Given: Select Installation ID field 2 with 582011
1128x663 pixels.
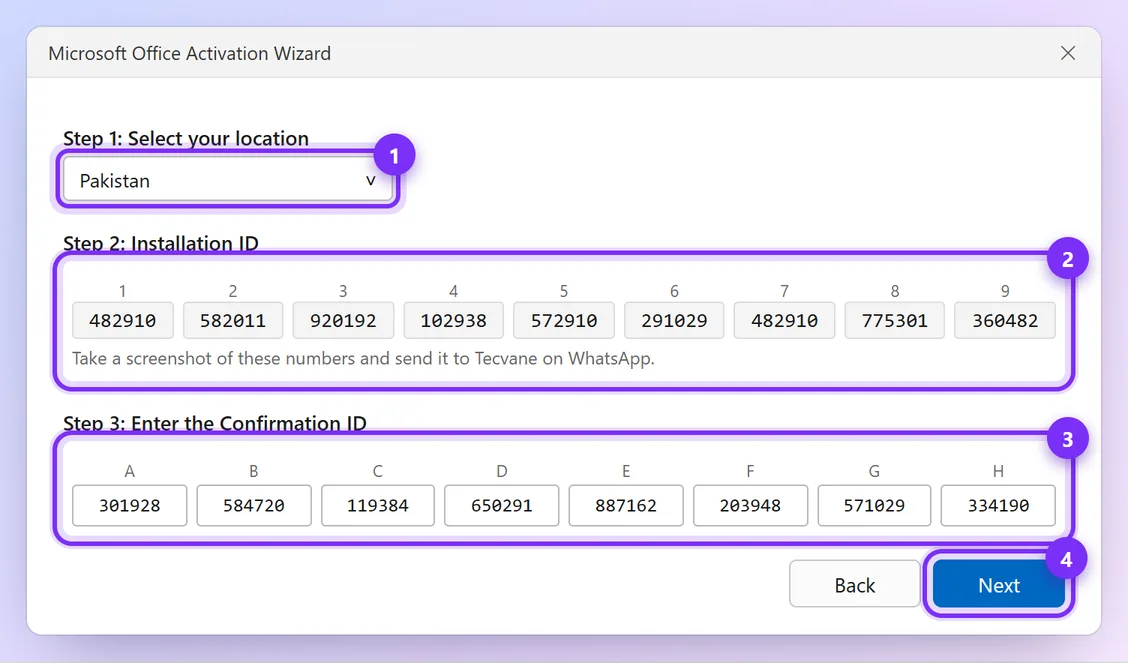Looking at the screenshot, I should click(232, 321).
